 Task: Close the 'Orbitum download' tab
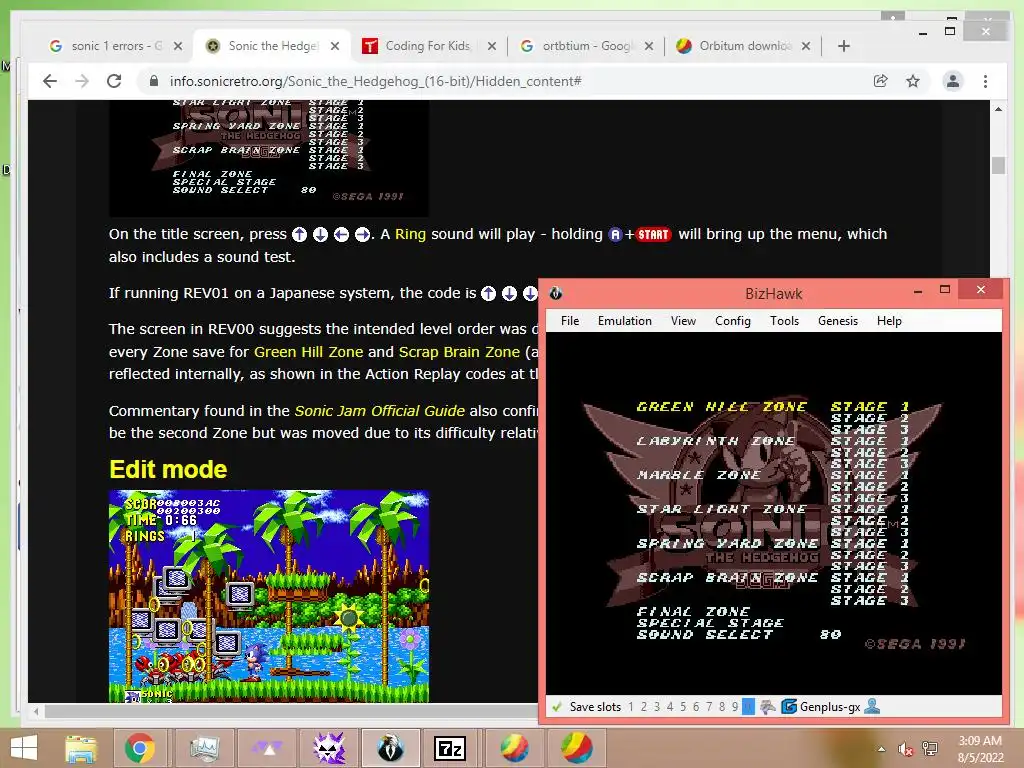pyautogui.click(x=806, y=46)
